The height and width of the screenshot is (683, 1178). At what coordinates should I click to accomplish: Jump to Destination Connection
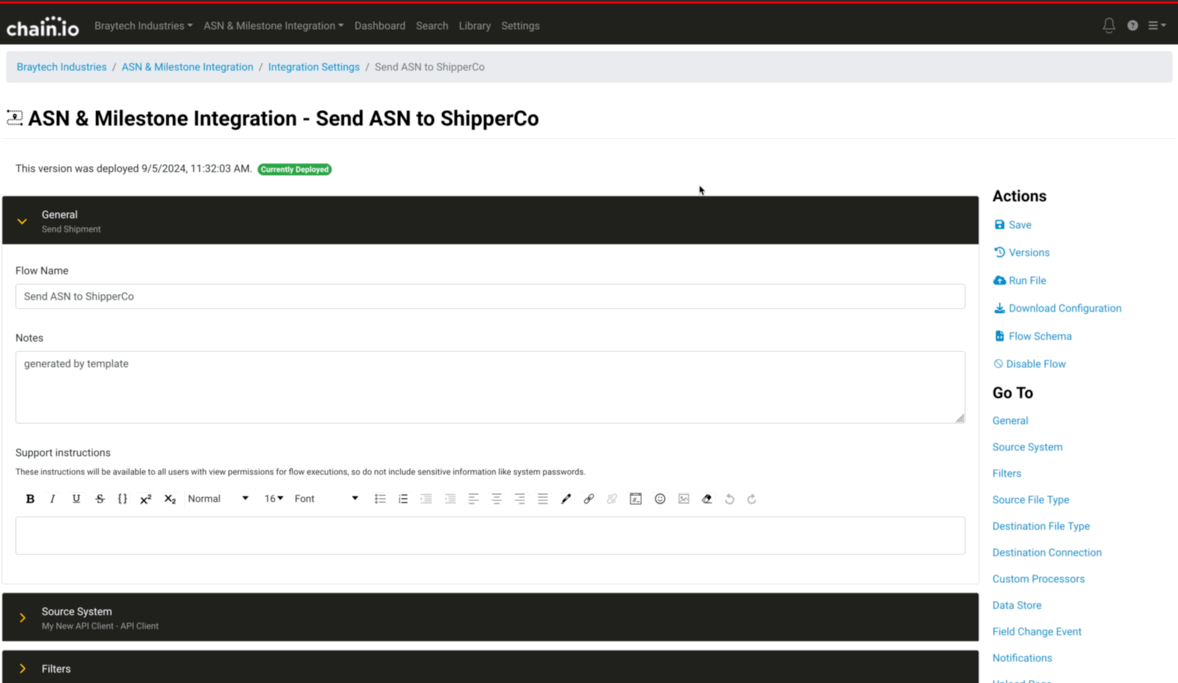point(1047,552)
